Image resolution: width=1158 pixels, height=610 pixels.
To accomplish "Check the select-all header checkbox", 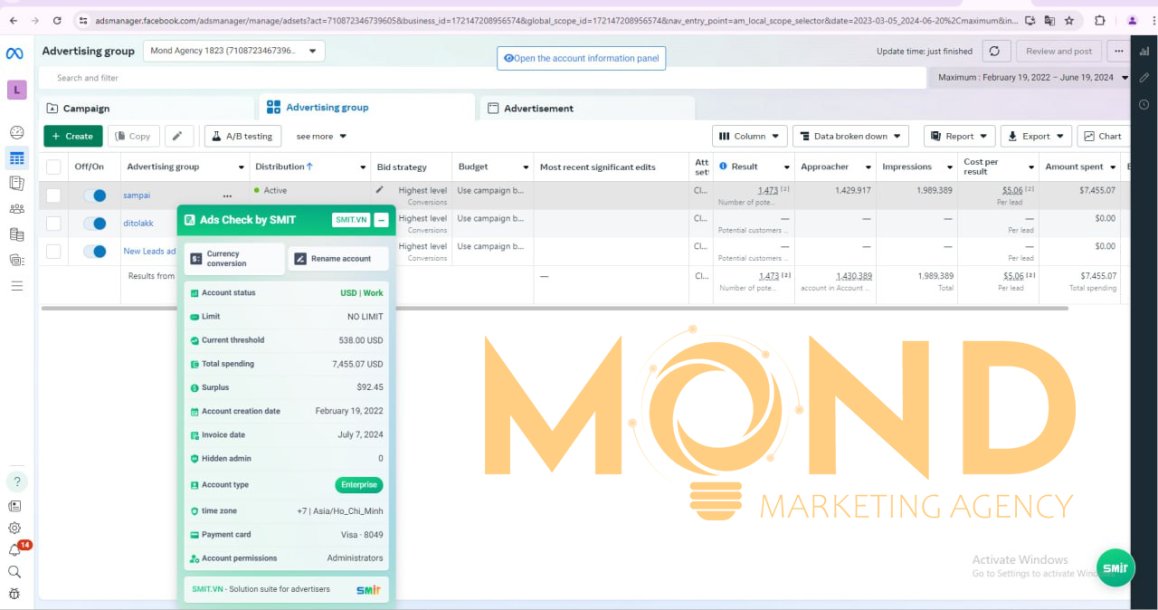I will tap(53, 167).
